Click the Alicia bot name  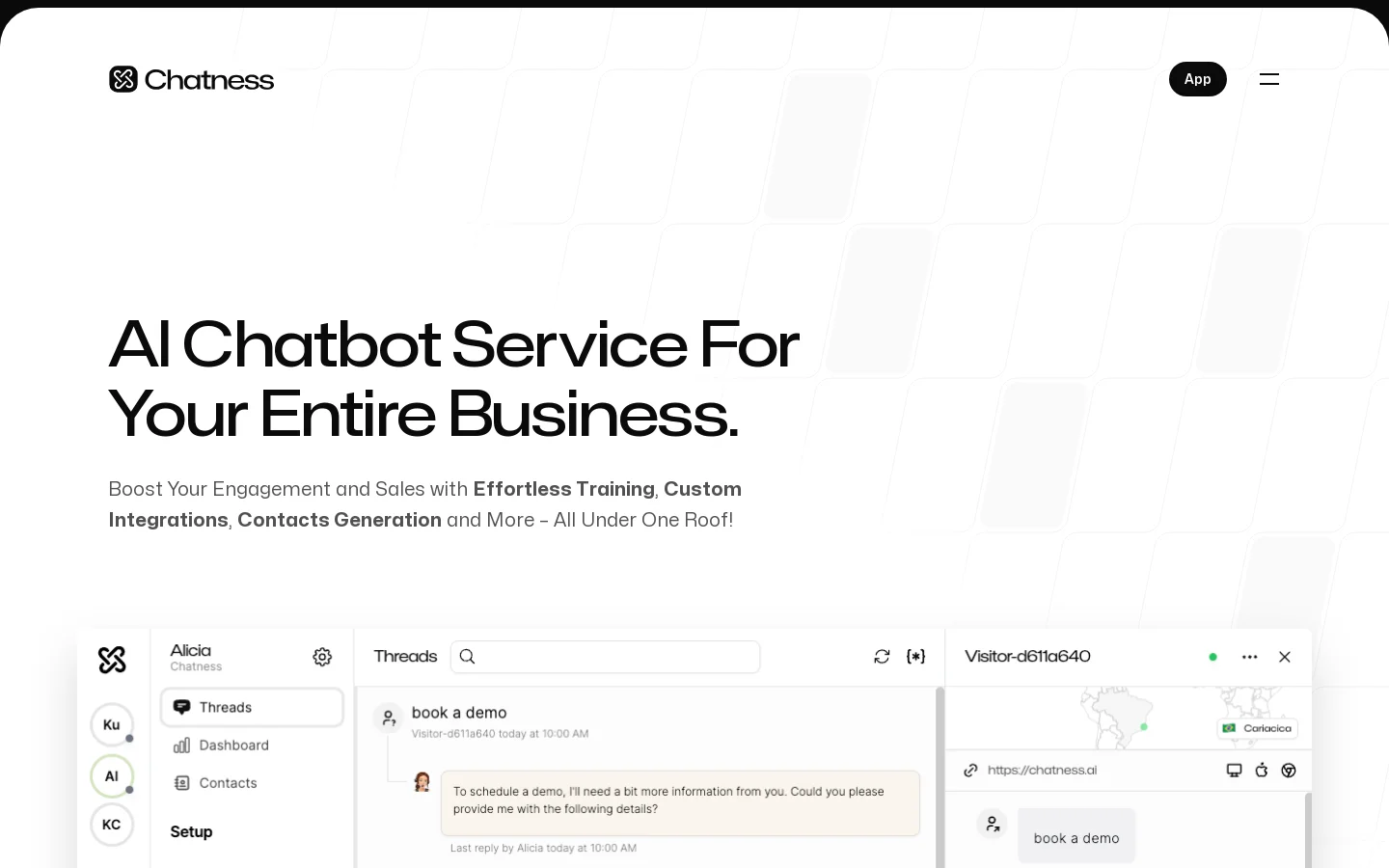pyautogui.click(x=191, y=650)
